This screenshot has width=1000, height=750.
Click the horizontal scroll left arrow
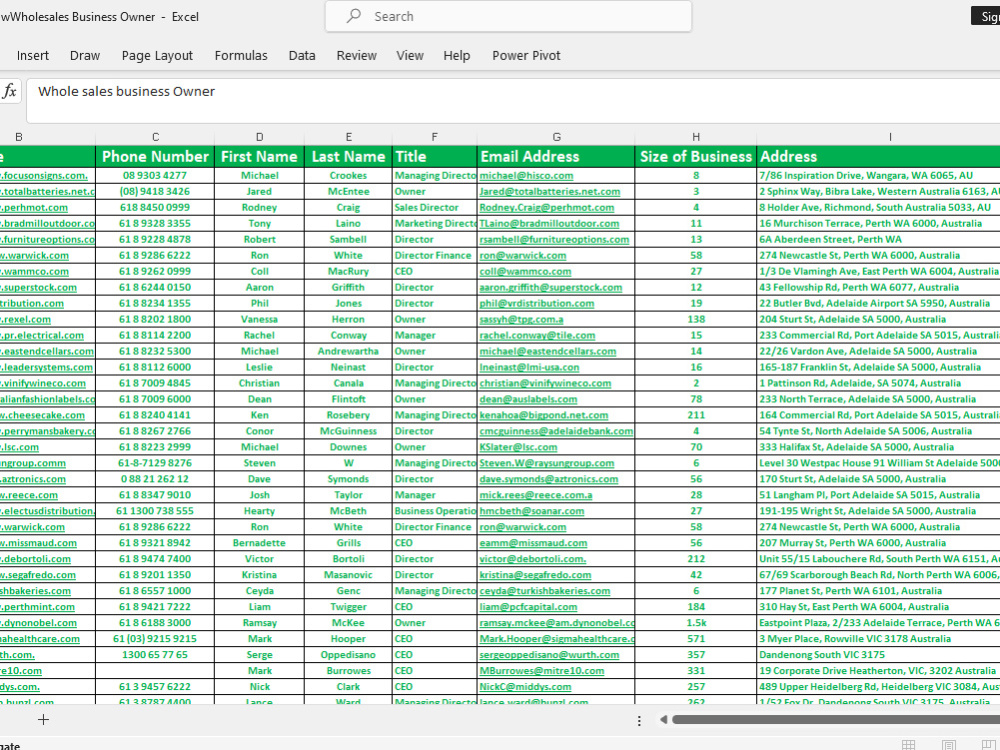click(x=663, y=720)
